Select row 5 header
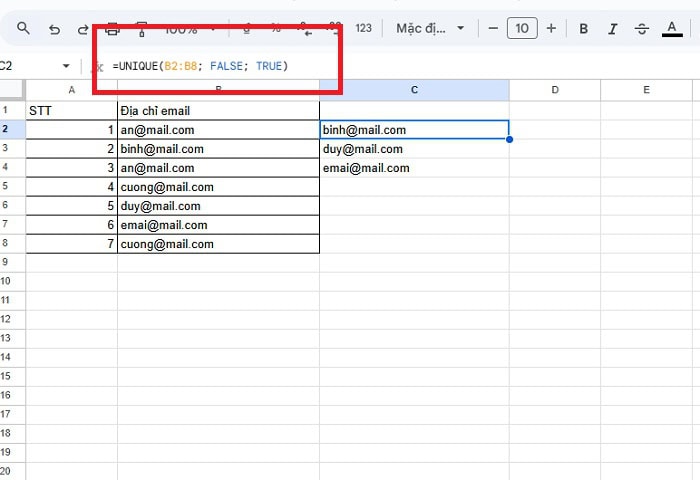The width and height of the screenshot is (700, 480). pyautogui.click(x=12, y=186)
